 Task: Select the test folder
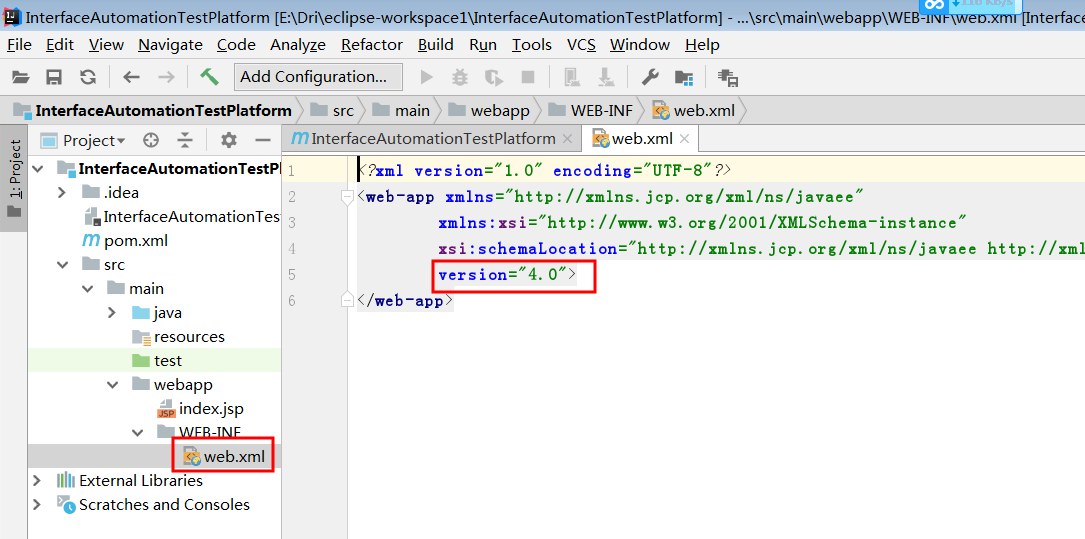pos(158,360)
